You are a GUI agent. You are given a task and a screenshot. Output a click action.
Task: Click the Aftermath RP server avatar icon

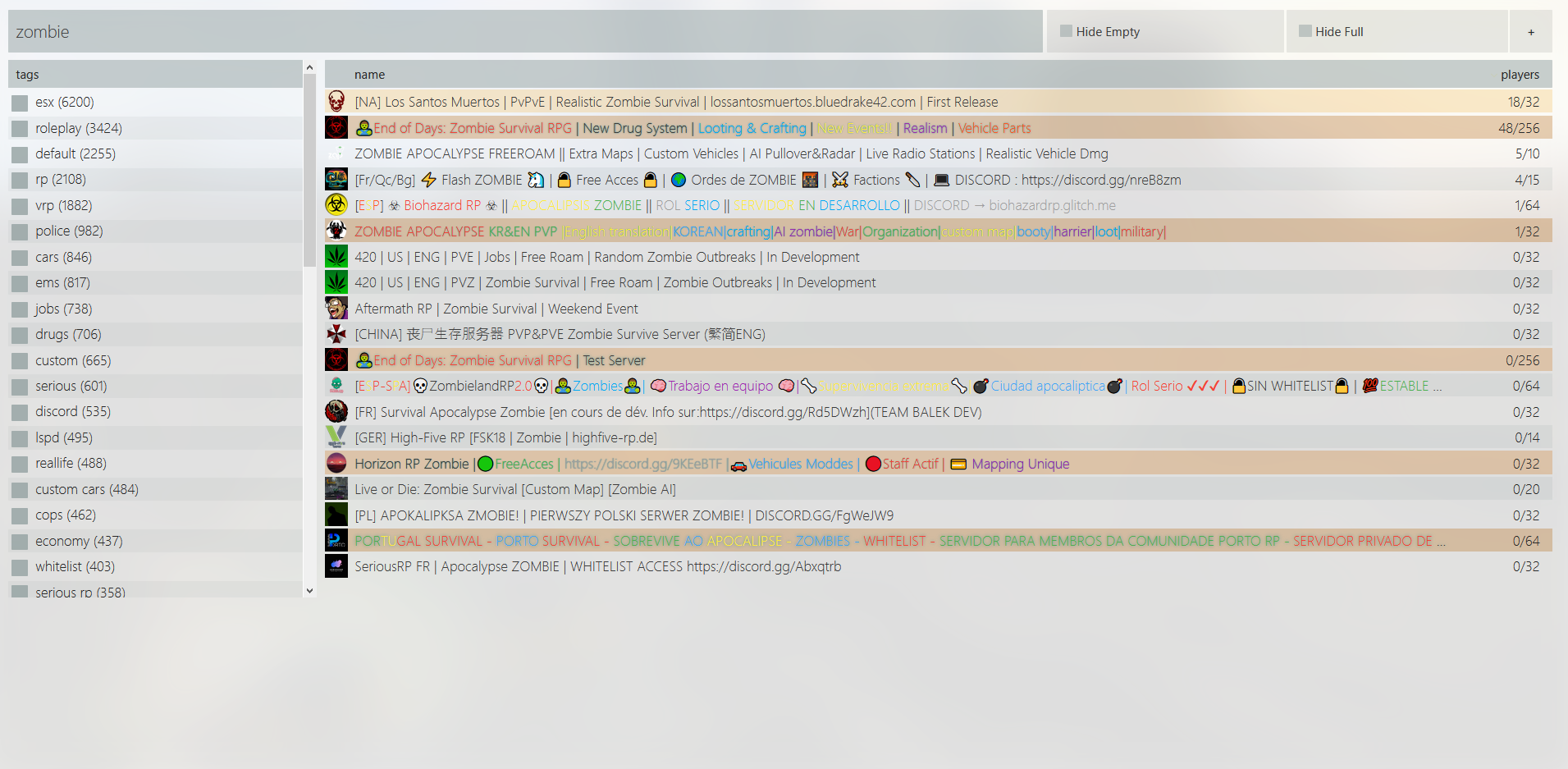[336, 309]
